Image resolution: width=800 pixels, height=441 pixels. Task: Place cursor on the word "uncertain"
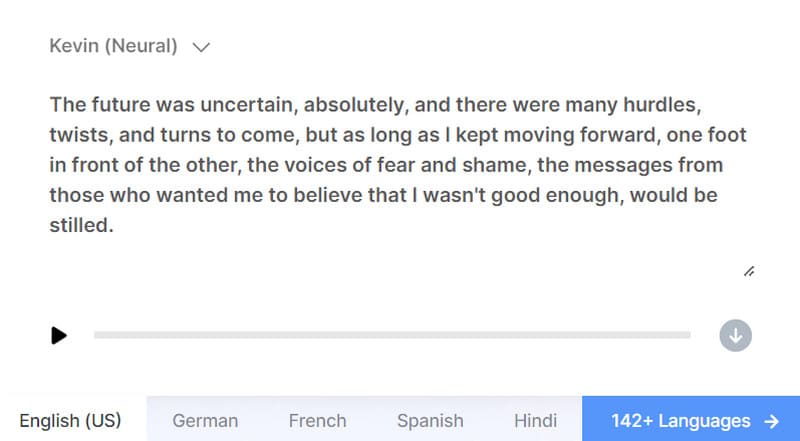tap(244, 104)
